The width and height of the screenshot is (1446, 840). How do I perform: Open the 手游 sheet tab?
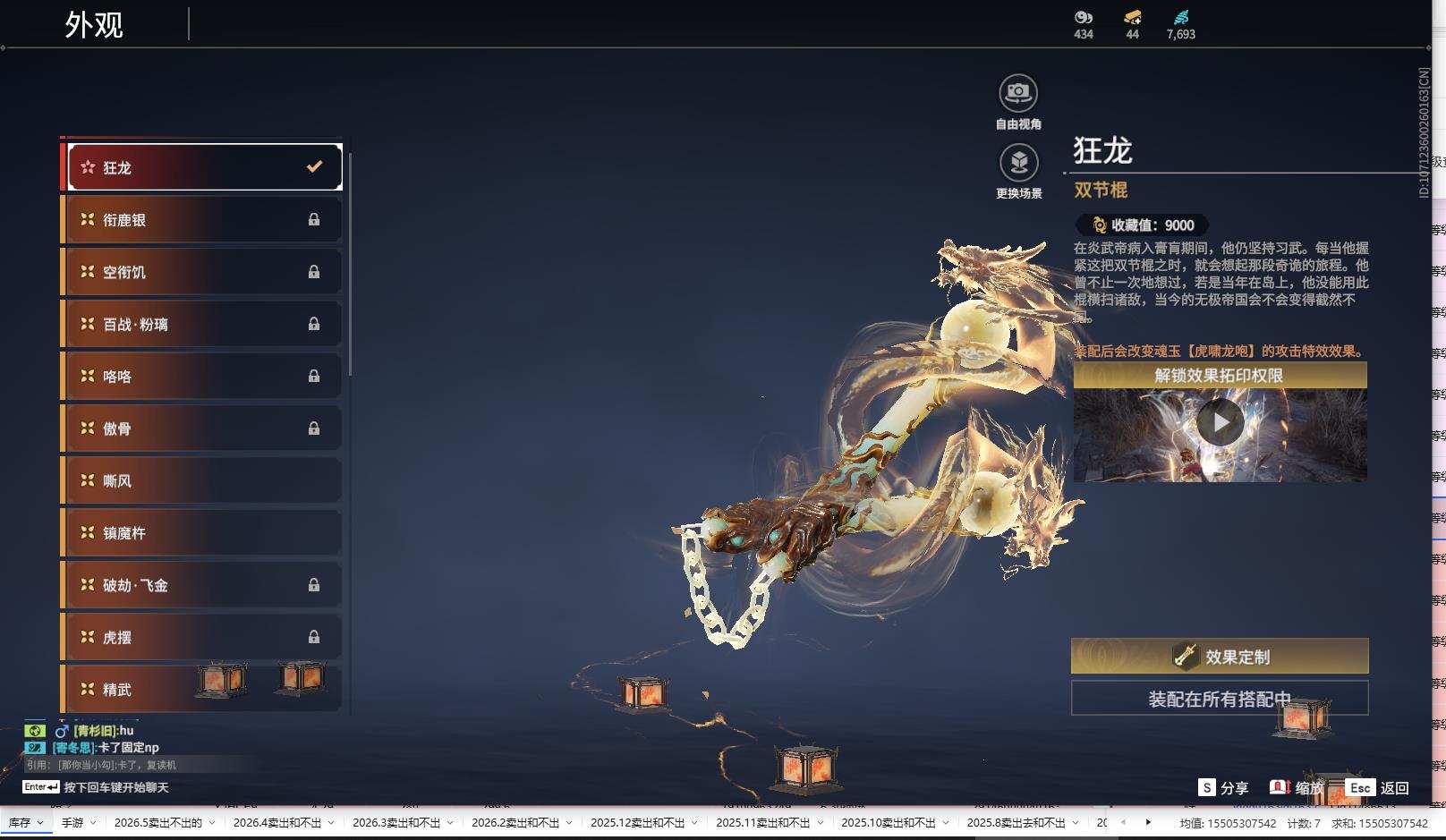(x=72, y=822)
